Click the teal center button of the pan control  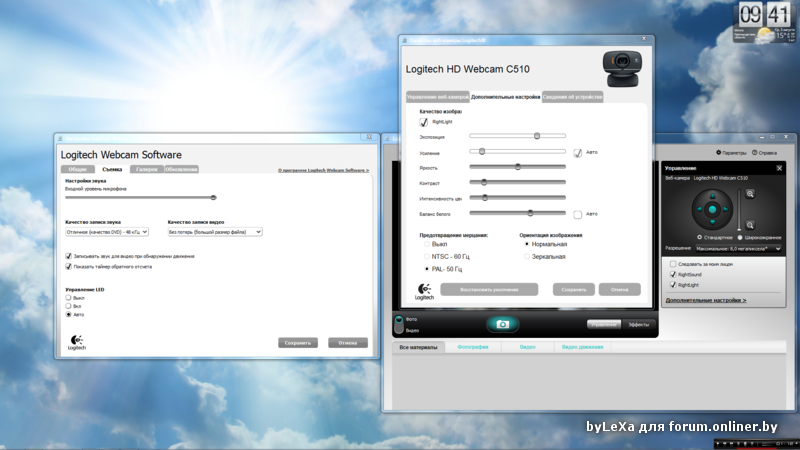(x=713, y=209)
